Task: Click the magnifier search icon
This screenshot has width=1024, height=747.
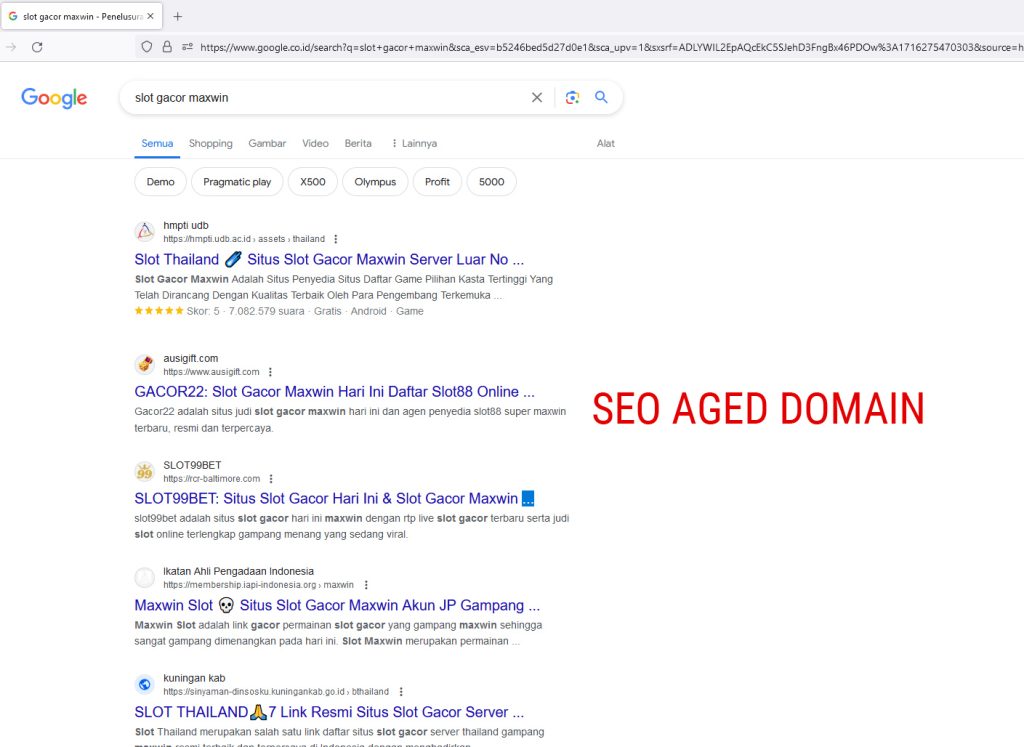Action: (601, 97)
